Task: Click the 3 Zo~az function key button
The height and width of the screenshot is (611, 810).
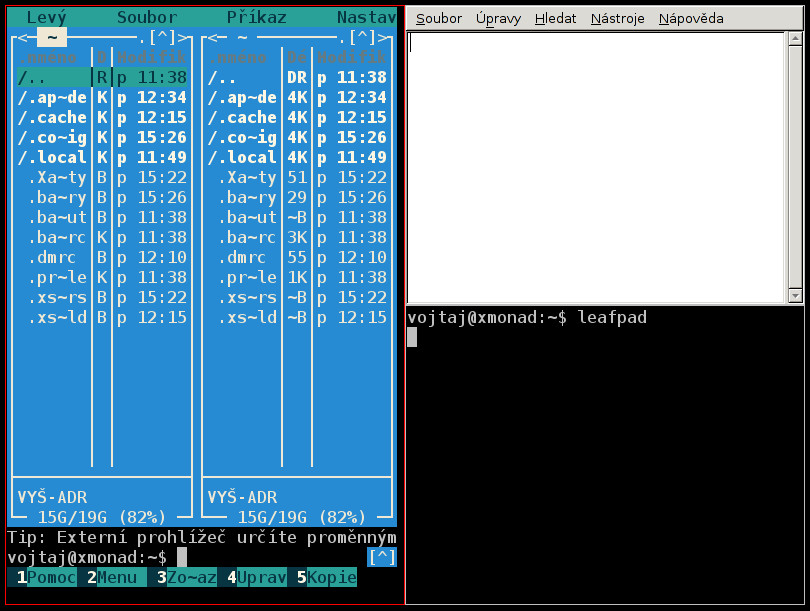Action: click(x=186, y=577)
